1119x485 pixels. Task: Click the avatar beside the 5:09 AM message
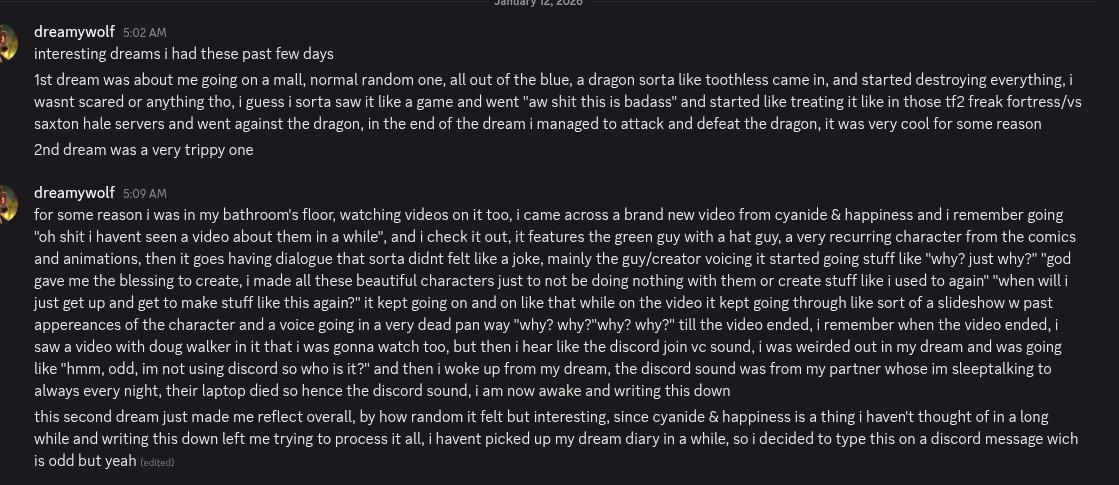coord(6,203)
